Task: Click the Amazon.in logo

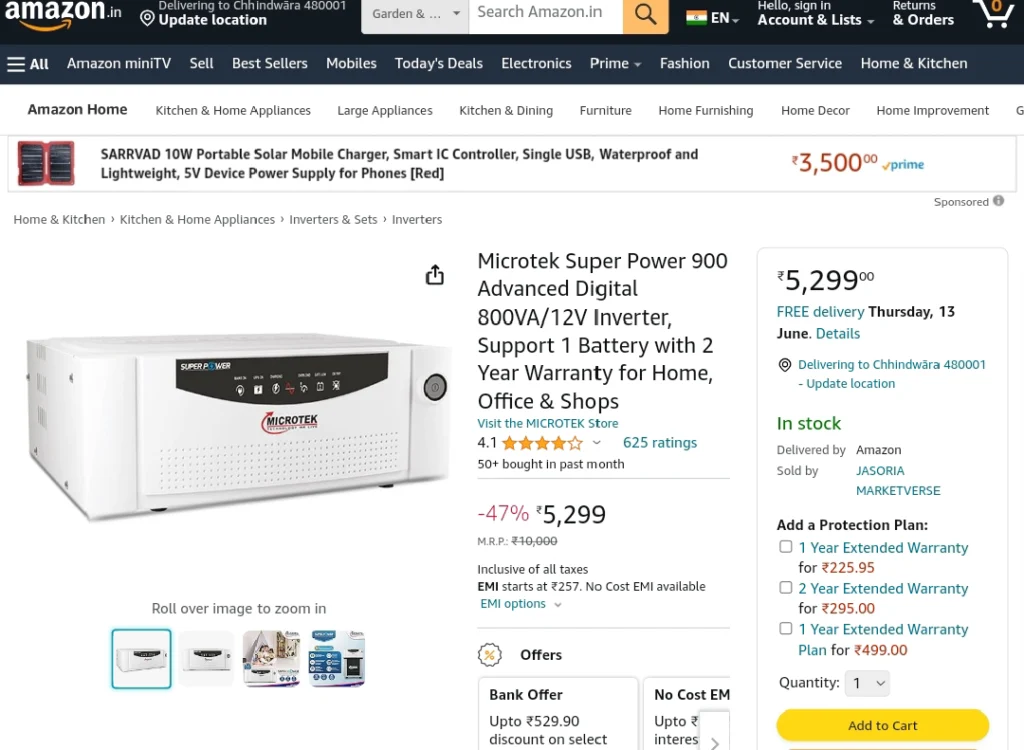Action: 63,14
